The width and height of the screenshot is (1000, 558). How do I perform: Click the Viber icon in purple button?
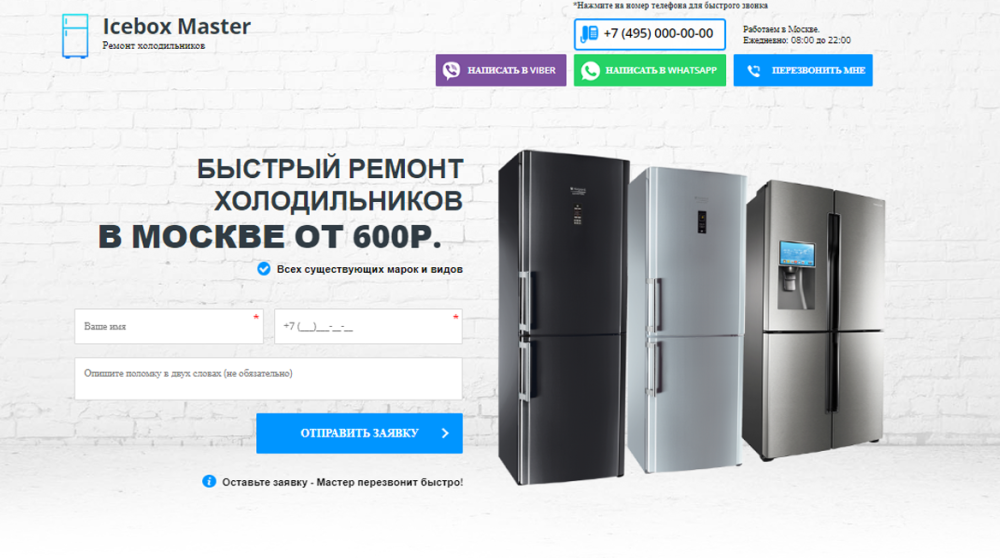(452, 70)
